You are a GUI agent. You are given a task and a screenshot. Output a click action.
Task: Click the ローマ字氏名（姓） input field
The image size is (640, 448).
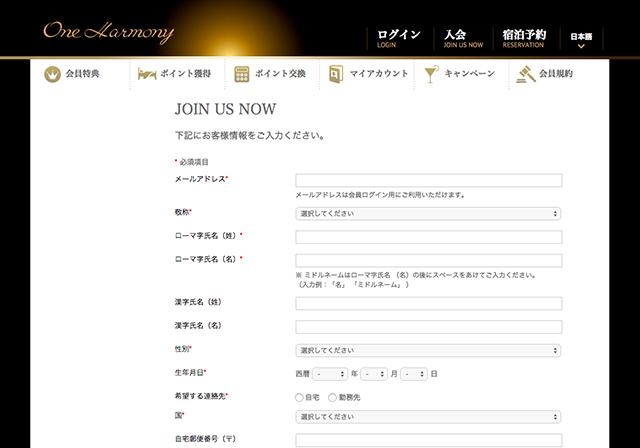(428, 237)
